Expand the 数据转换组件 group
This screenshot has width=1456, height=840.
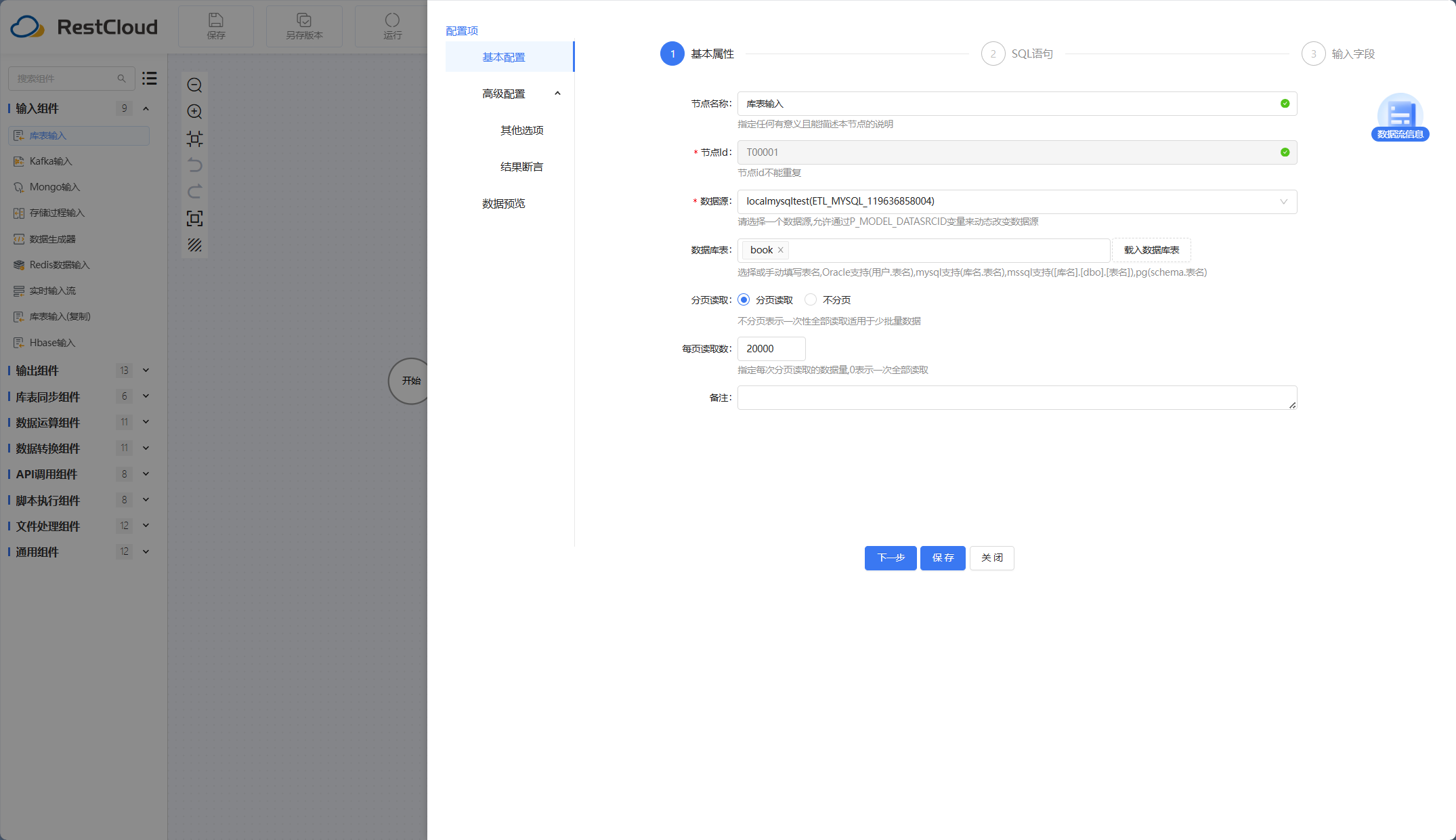(146, 448)
